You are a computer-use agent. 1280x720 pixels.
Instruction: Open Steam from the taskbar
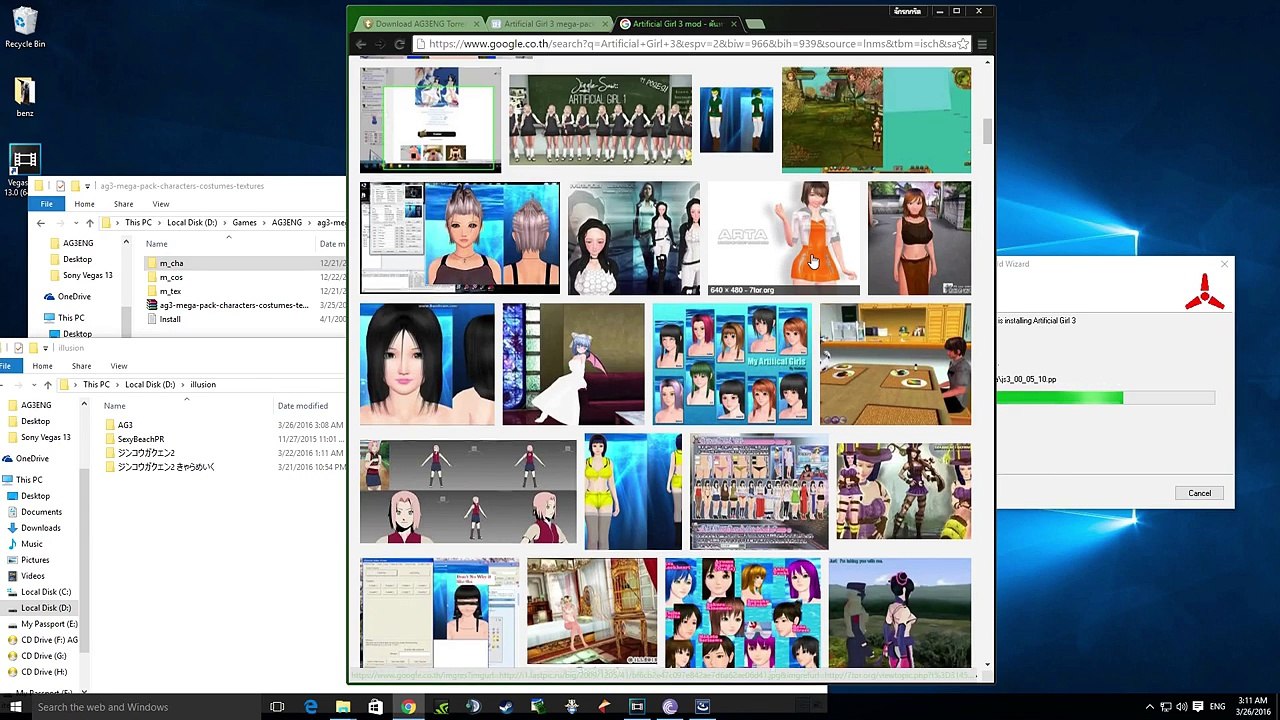[506, 707]
